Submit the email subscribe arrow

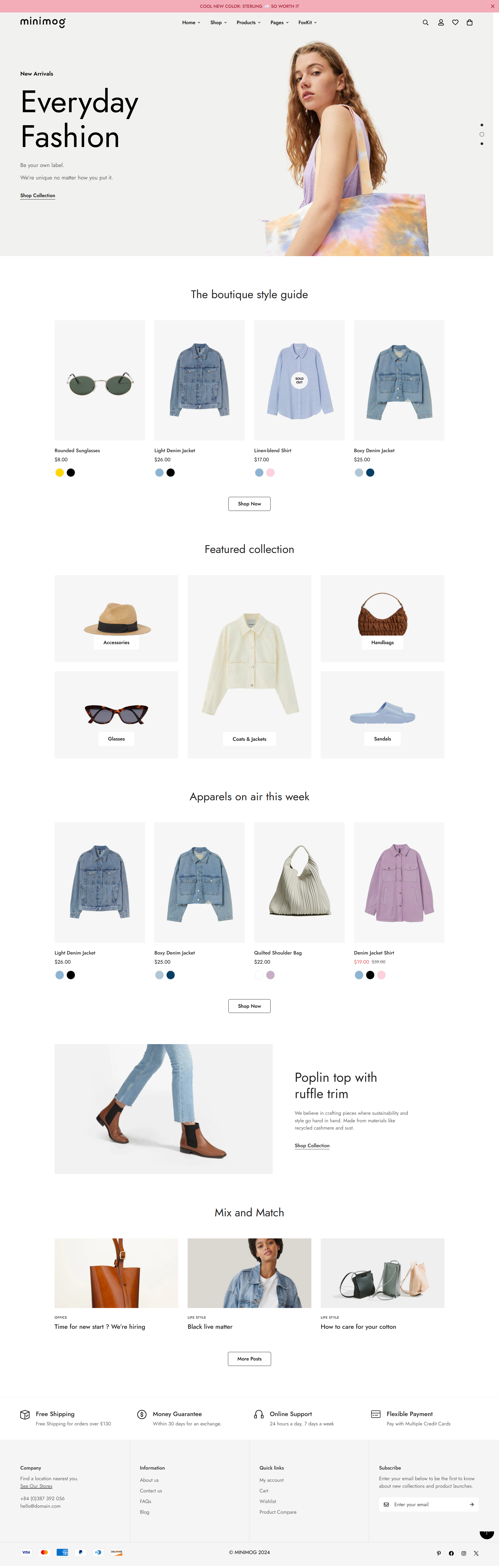[472, 1504]
